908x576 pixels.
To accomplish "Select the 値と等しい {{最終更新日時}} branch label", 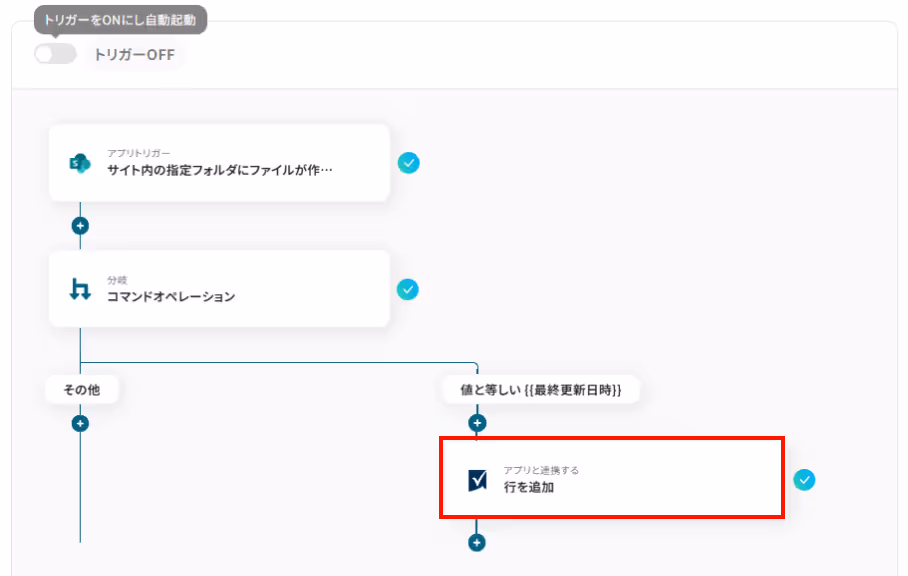I will point(540,390).
